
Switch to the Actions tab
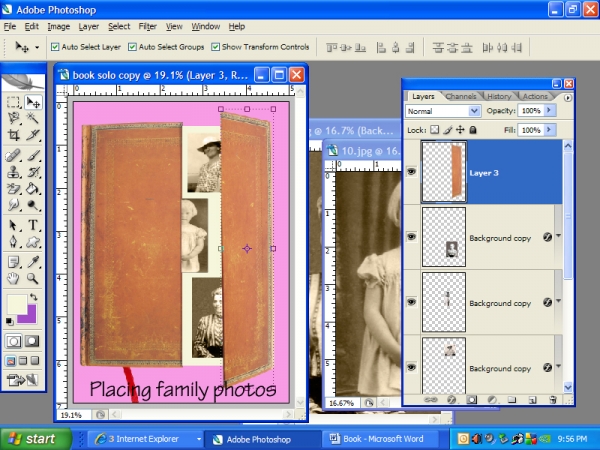[535, 96]
